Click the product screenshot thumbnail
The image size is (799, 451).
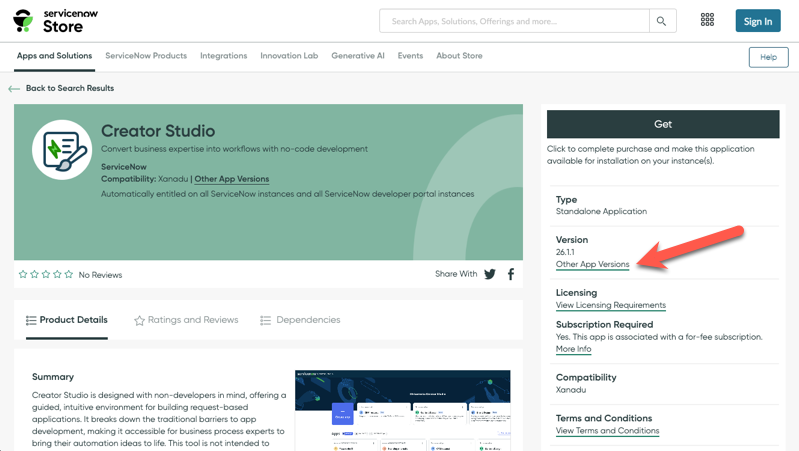coord(403,410)
